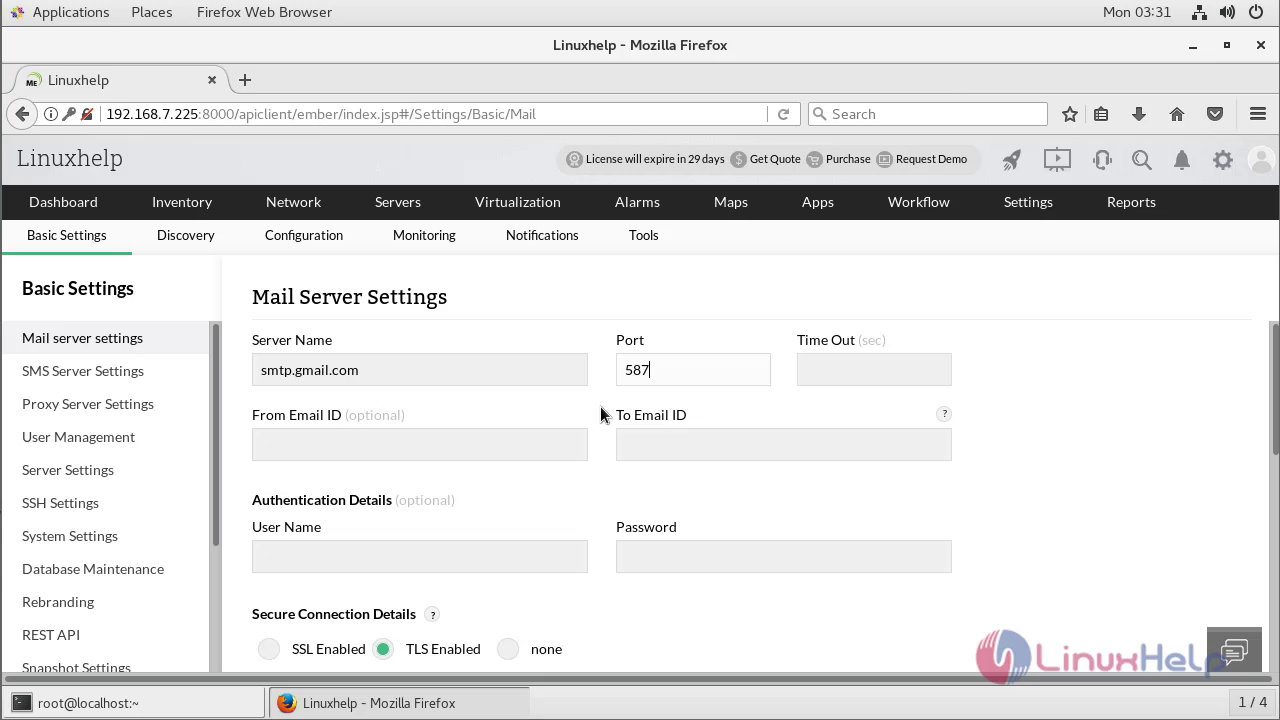The width and height of the screenshot is (1280, 720).
Task: Click the Password input field
Action: click(784, 557)
